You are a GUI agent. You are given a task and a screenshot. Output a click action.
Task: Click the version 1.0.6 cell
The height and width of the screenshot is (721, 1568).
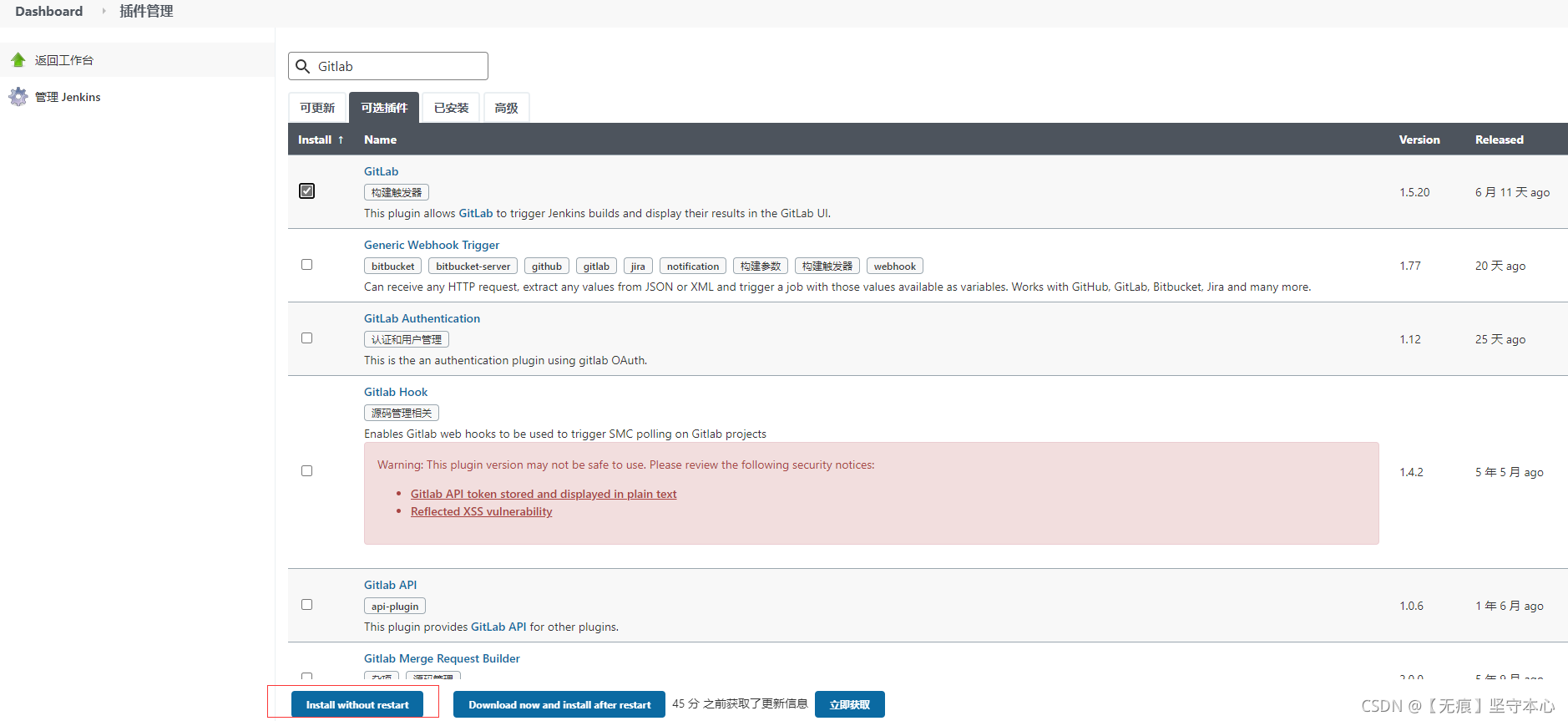tap(1411, 606)
